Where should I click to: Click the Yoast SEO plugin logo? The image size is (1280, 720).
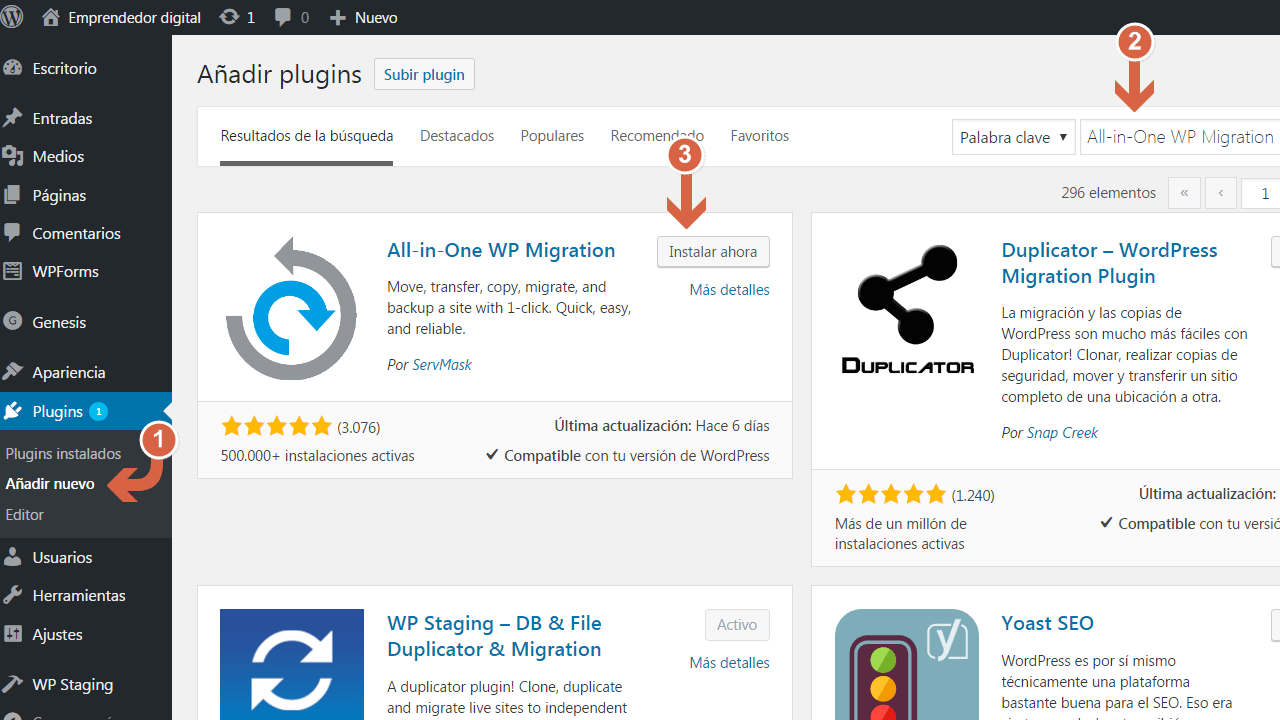[907, 664]
